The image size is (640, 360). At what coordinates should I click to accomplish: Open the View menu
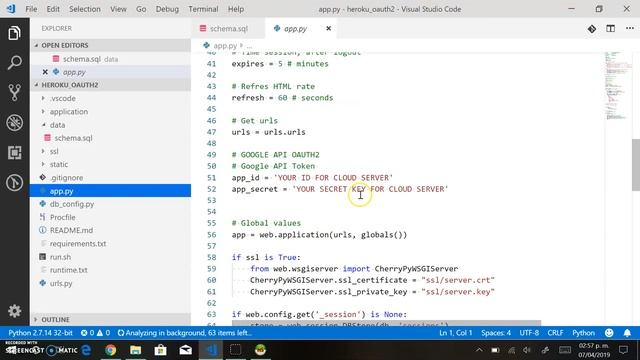click(x=118, y=9)
